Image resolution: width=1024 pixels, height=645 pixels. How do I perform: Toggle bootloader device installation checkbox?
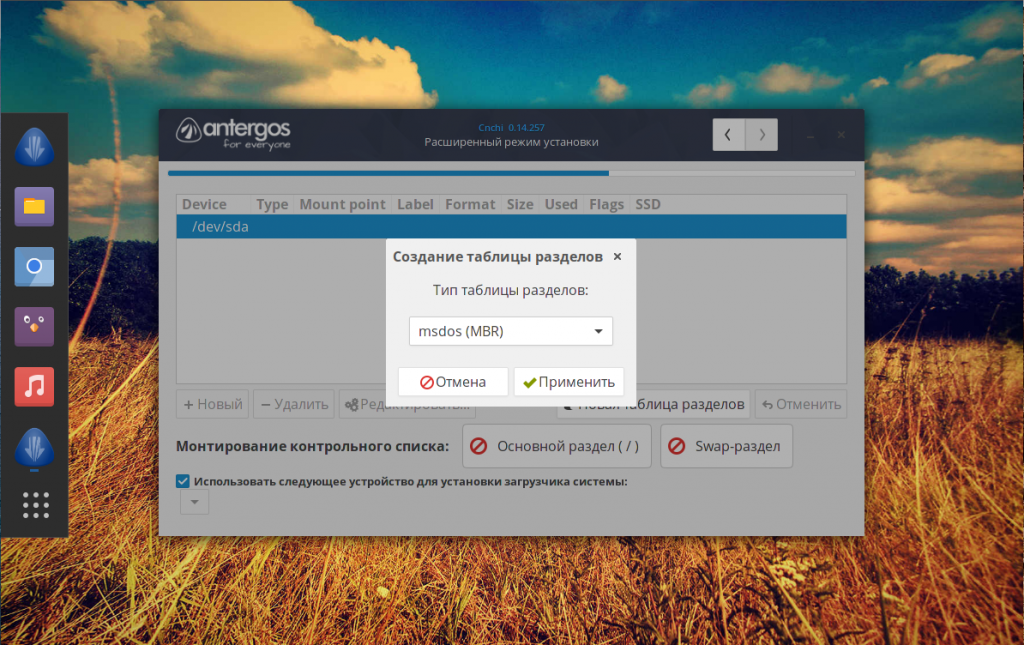pyautogui.click(x=183, y=482)
